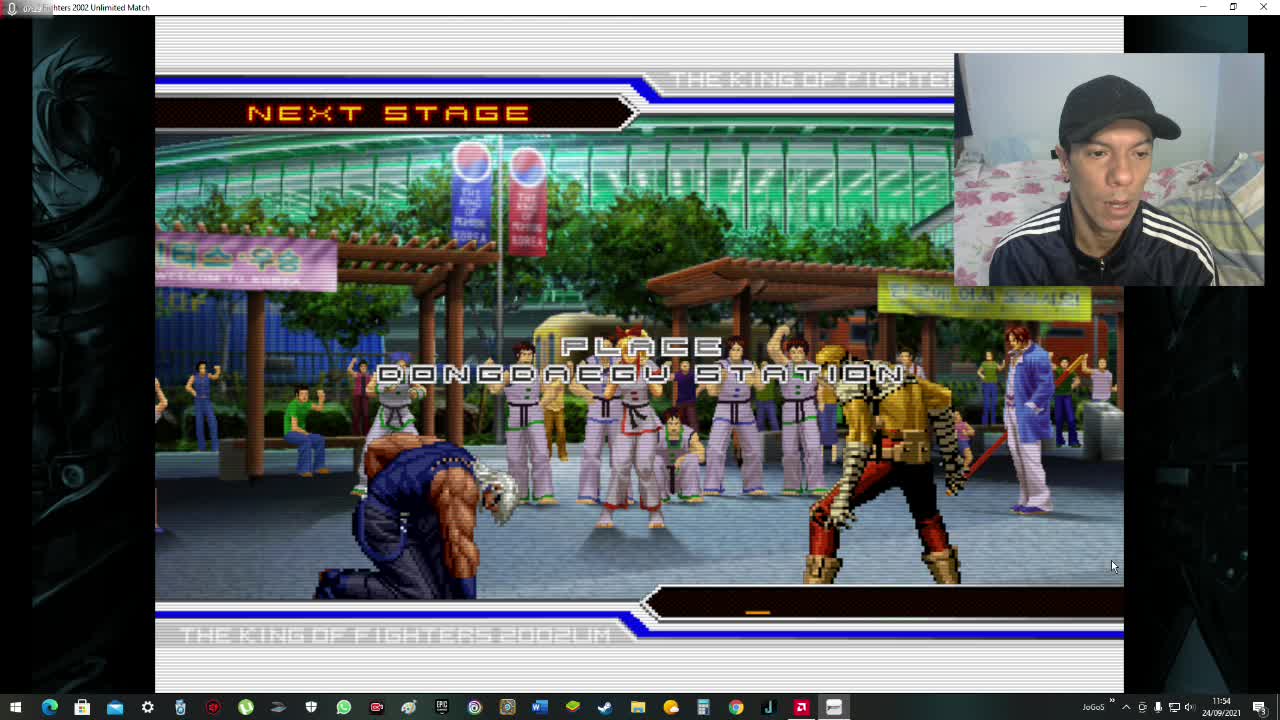Open the Calculator taskbar icon

point(703,707)
